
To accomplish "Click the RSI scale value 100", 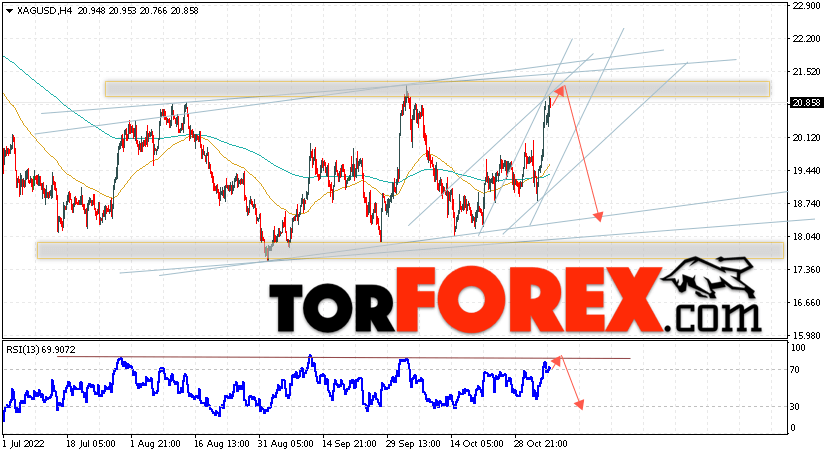I will coord(798,348).
